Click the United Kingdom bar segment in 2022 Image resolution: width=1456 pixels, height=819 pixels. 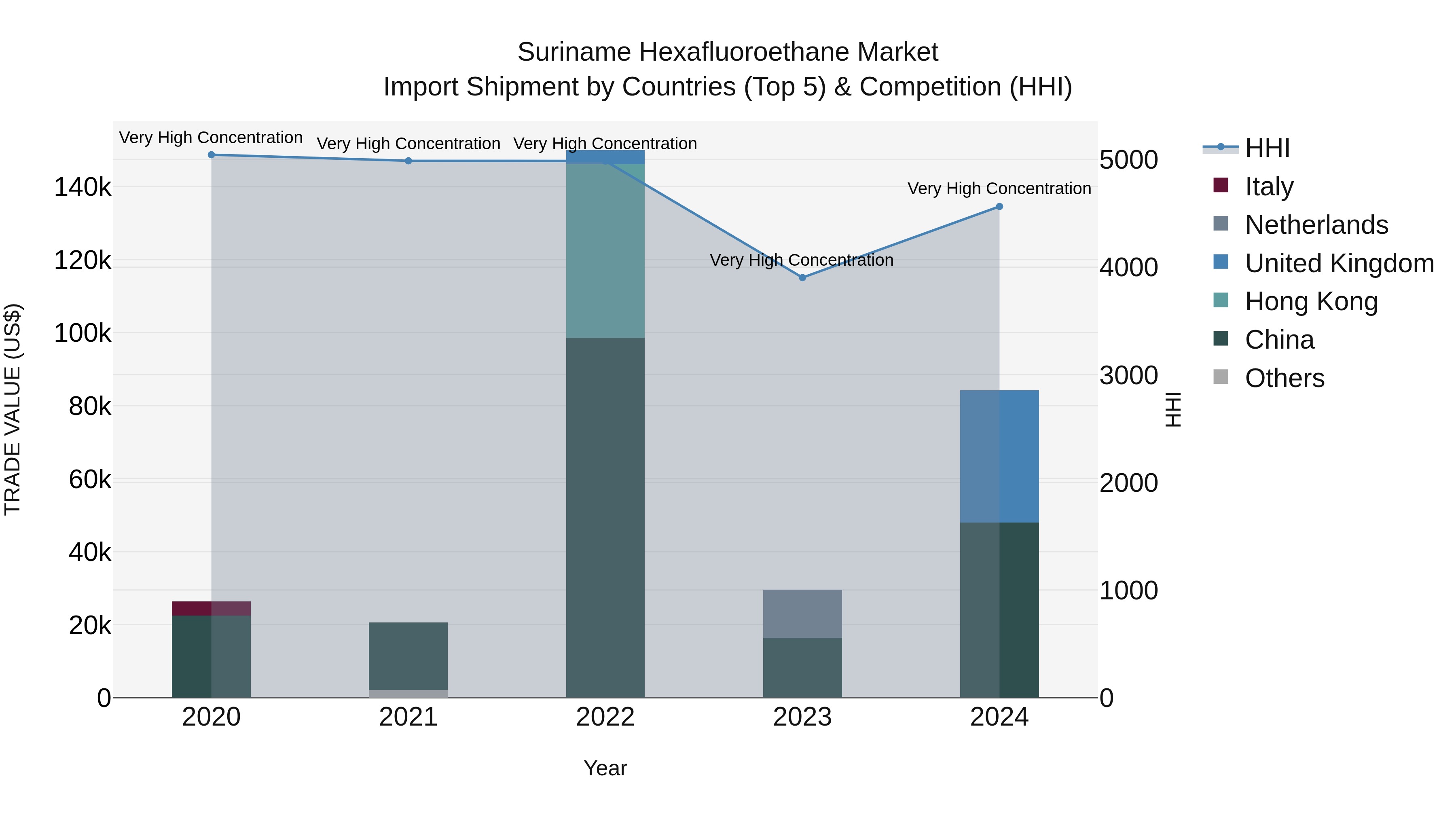click(x=605, y=158)
